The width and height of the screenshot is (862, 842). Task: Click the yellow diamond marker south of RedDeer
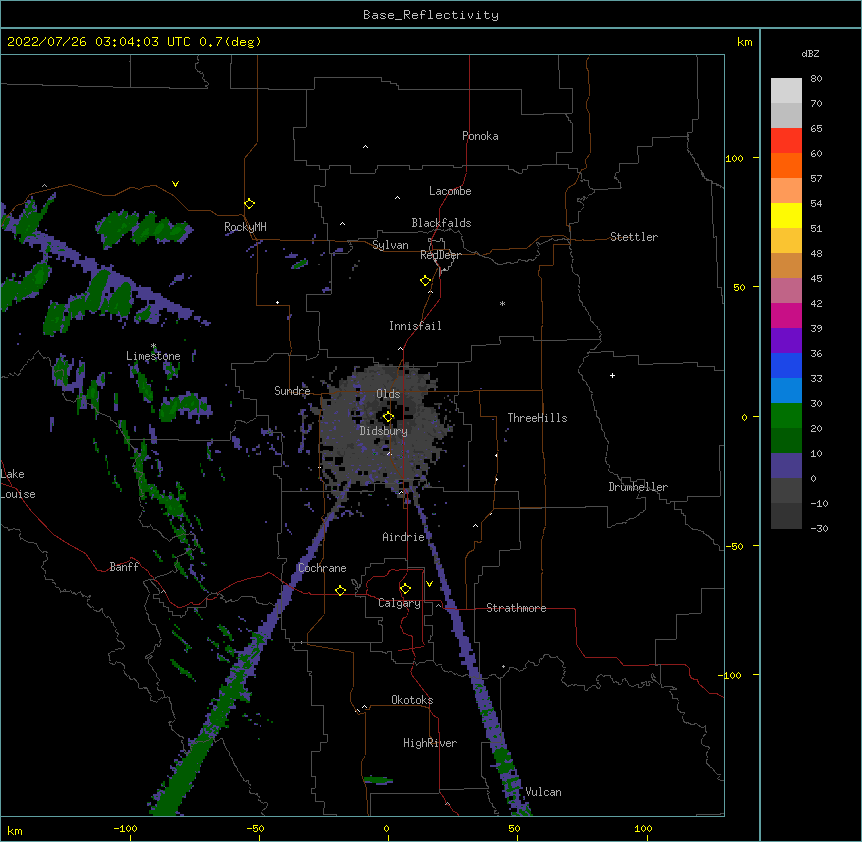pos(426,281)
